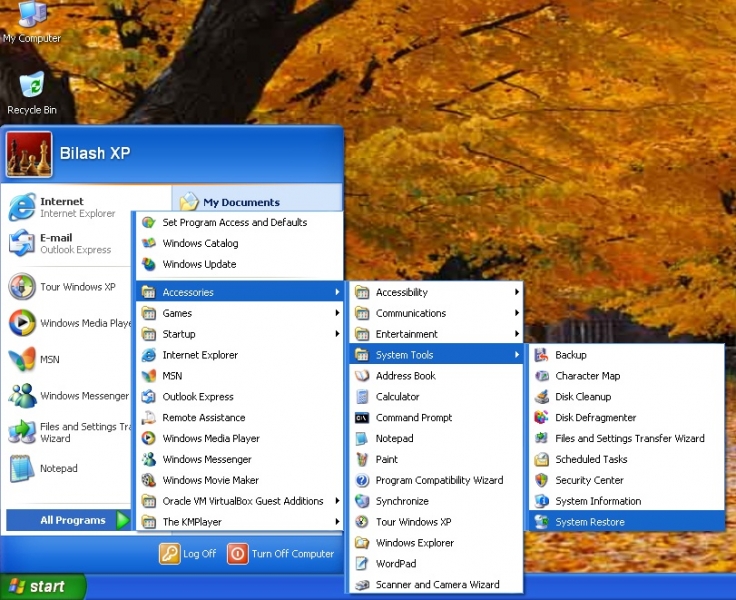Open Security Center shield icon
736x600 pixels.
pyautogui.click(x=541, y=481)
